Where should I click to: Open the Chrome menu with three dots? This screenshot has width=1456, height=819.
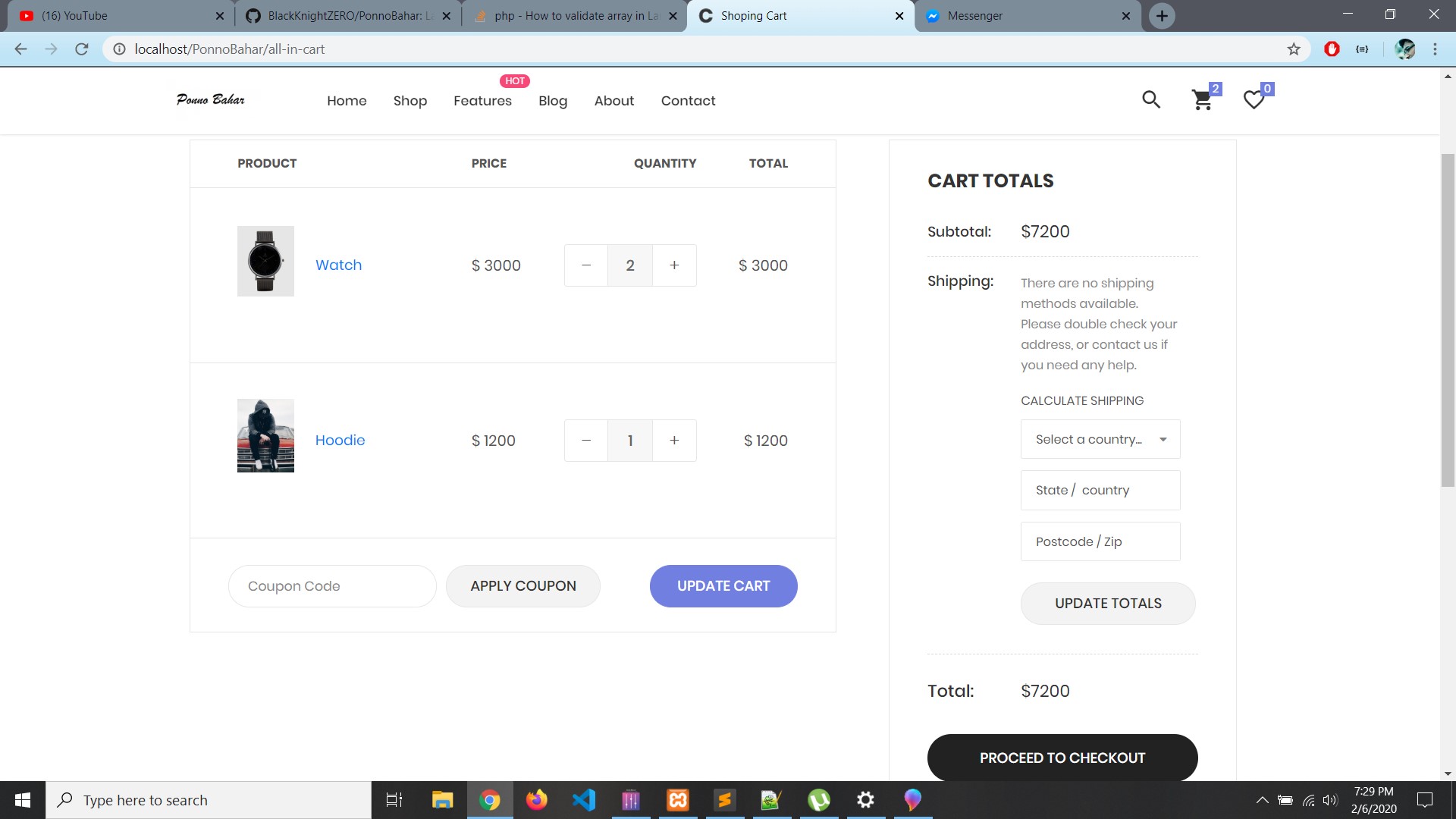pos(1434,49)
